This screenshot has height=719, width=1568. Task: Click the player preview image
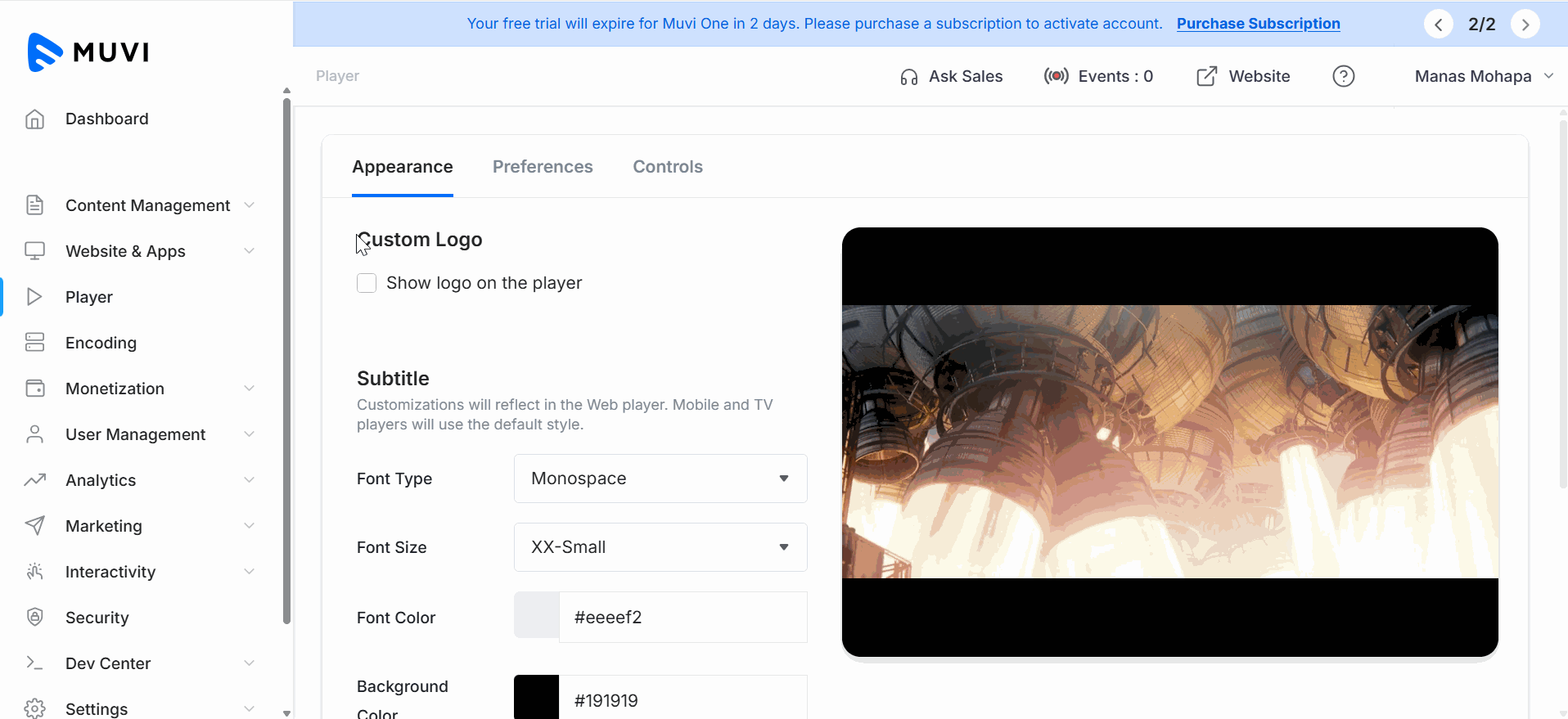tap(1170, 442)
